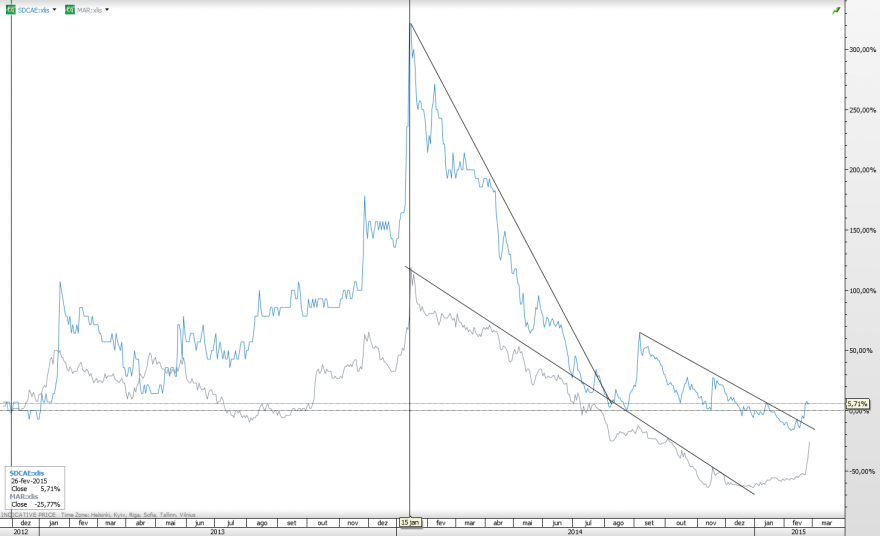Click the 5,71% current value tag
The width and height of the screenshot is (880, 536).
pos(857,404)
